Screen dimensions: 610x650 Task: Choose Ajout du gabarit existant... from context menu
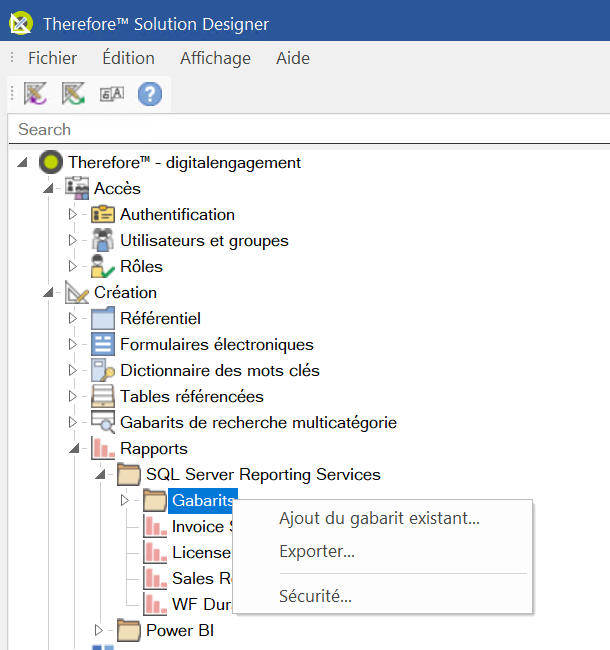383,518
